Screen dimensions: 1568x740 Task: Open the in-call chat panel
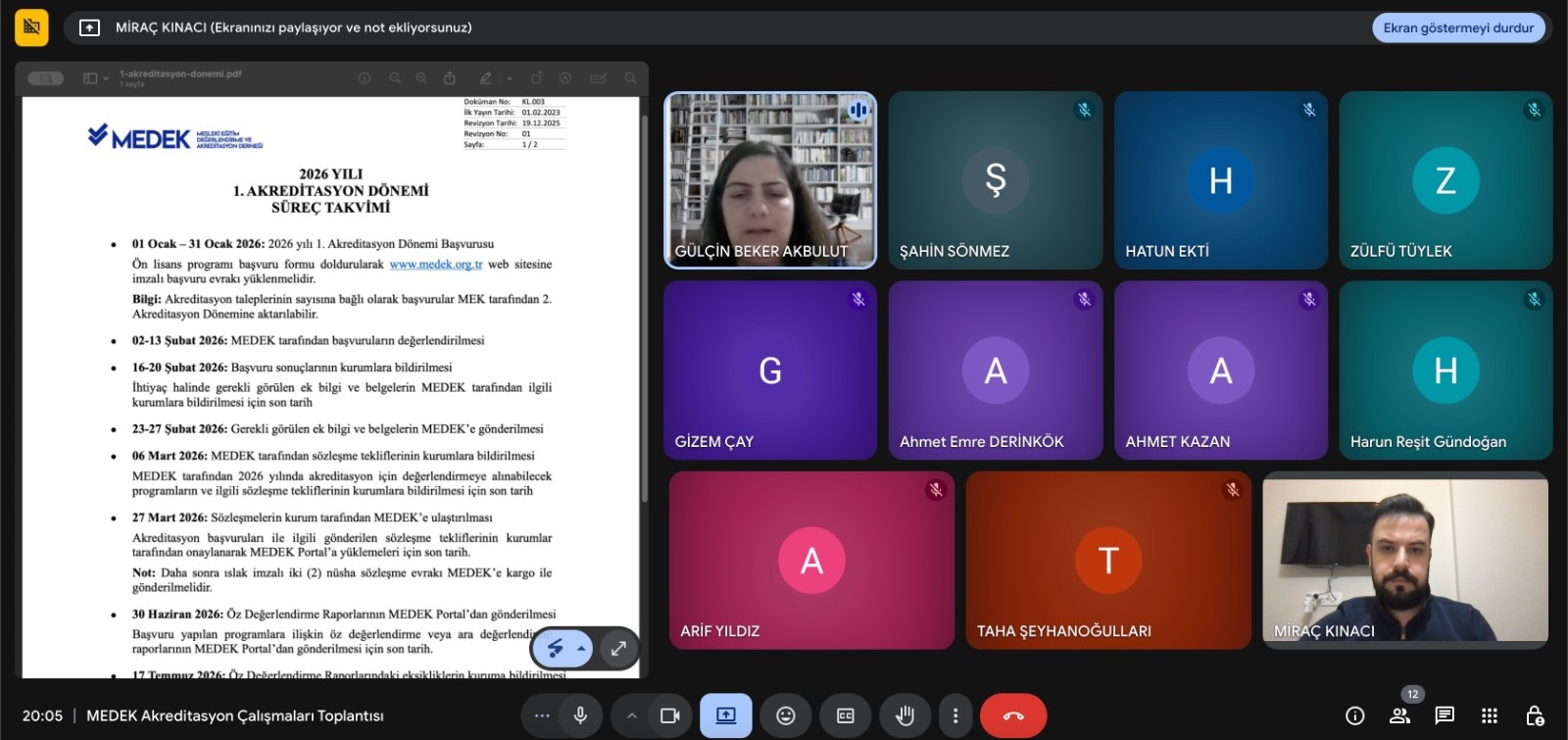click(1445, 715)
